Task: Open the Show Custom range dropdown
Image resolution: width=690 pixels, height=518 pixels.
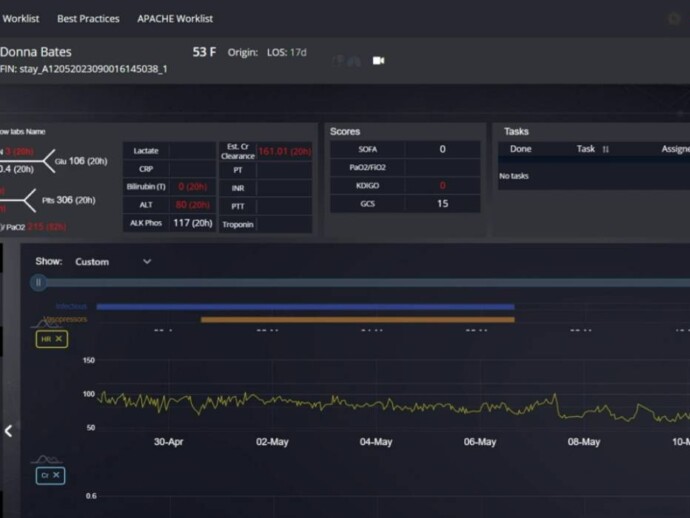Action: tap(113, 262)
